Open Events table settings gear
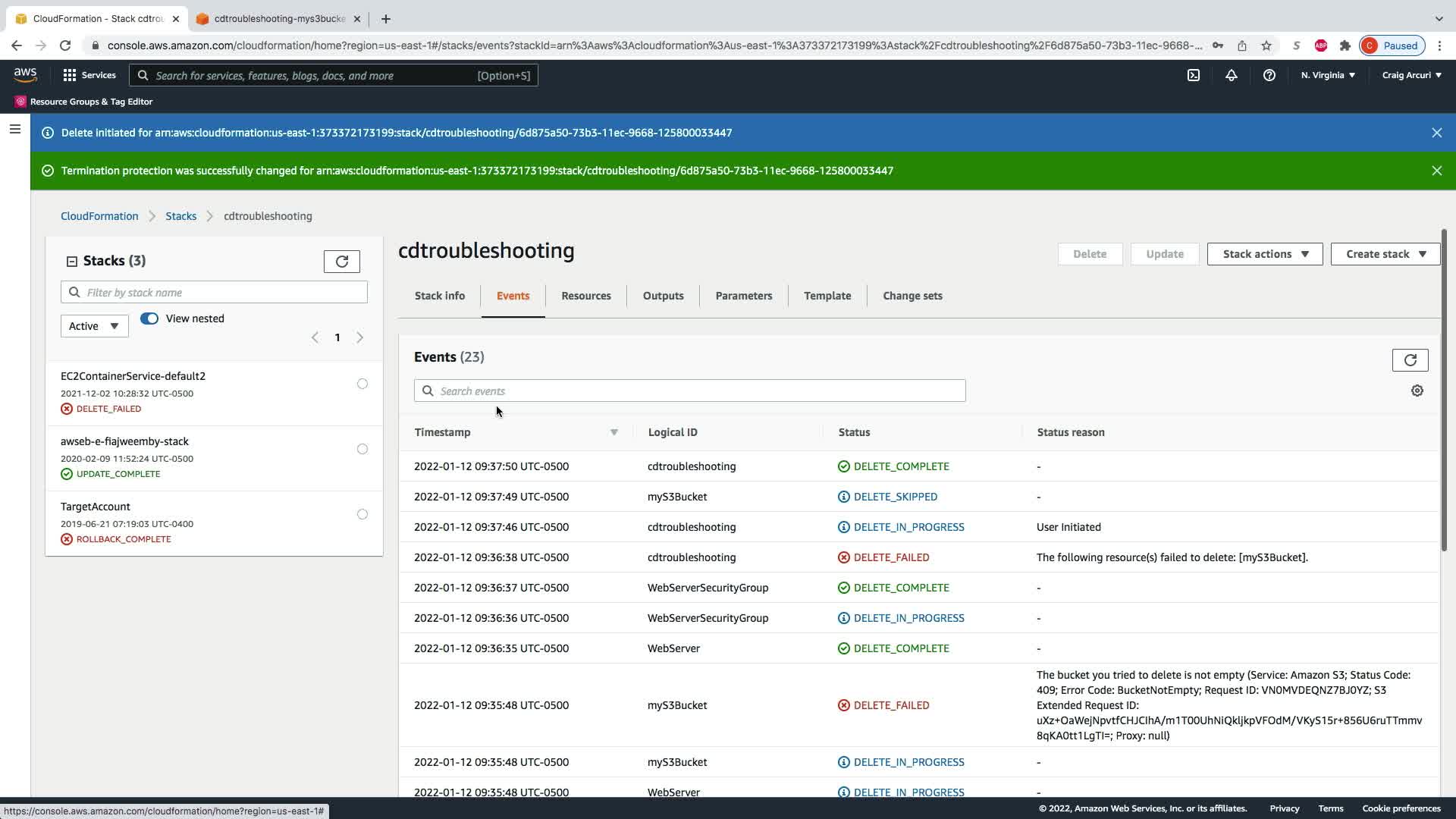Screen dimensions: 1456x819 tap(1417, 391)
